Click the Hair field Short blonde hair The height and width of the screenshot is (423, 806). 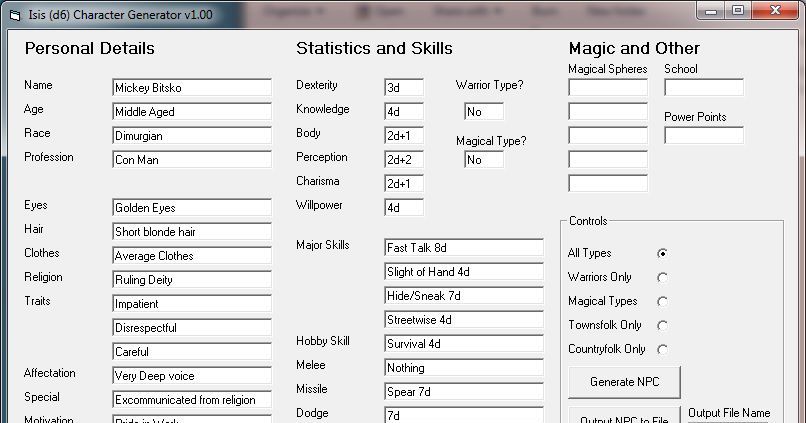point(192,231)
